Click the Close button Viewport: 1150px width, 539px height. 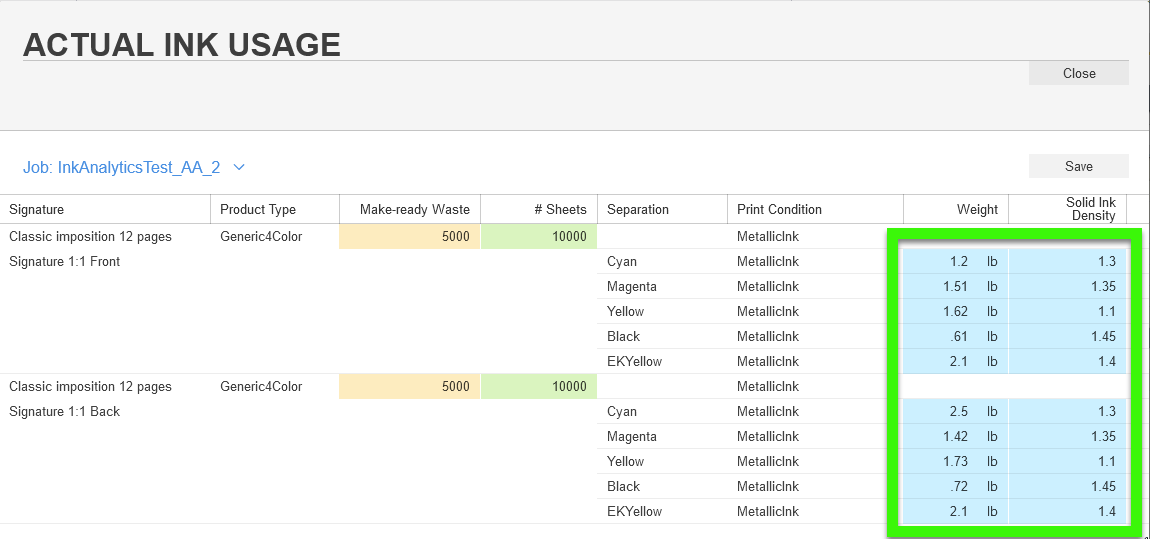click(x=1078, y=73)
